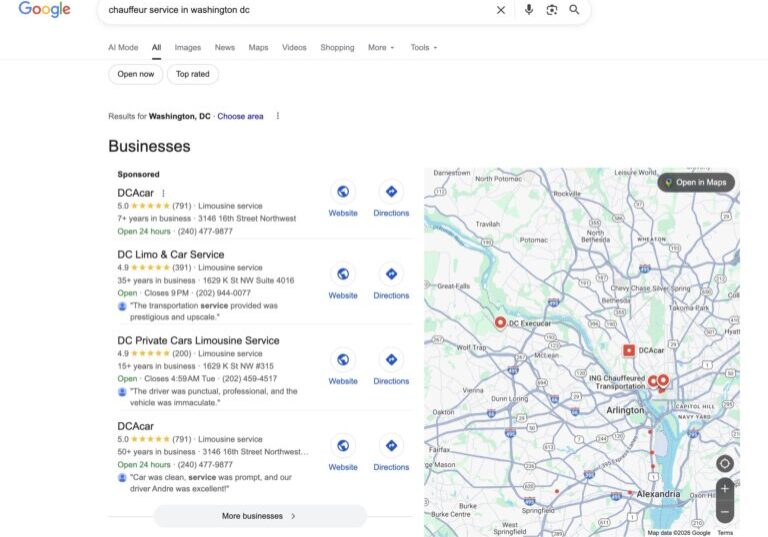Zoom in on the map with plus
The image size is (768, 537).
pyautogui.click(x=725, y=489)
